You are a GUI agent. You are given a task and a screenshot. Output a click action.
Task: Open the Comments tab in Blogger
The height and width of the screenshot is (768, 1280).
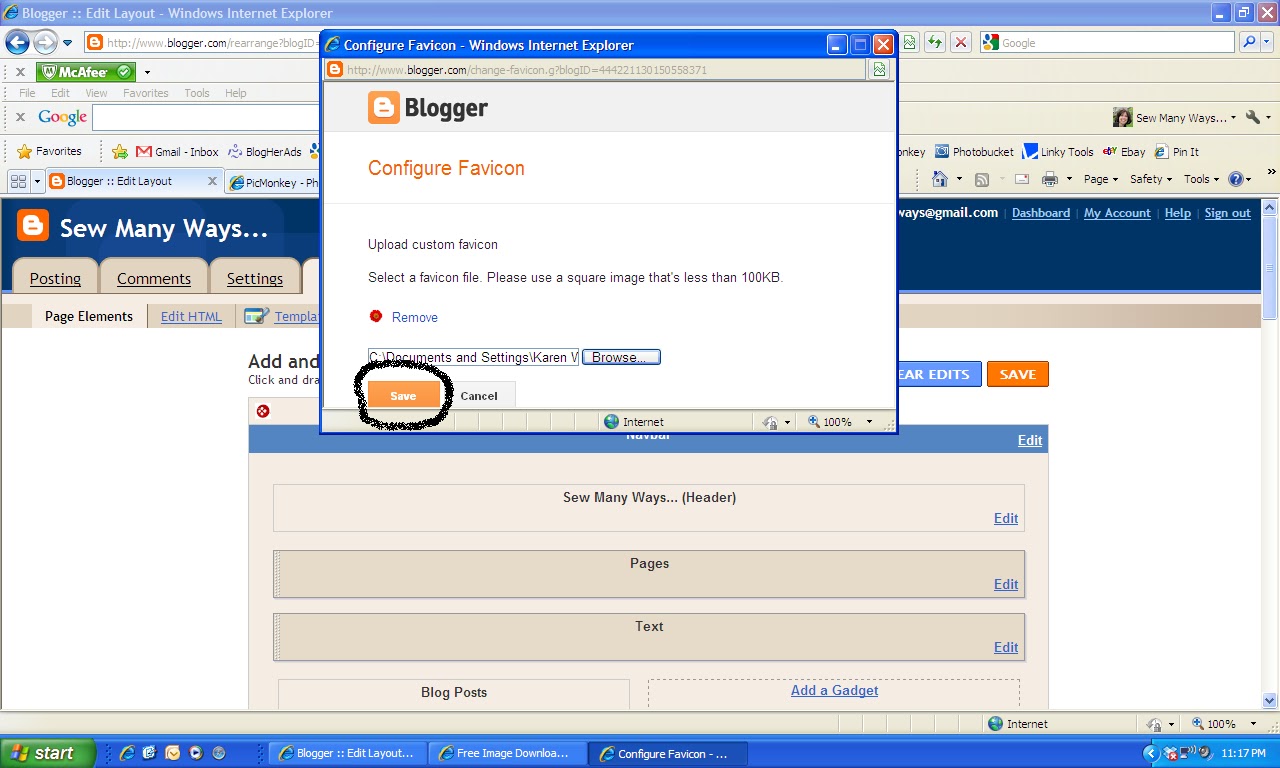[x=154, y=278]
